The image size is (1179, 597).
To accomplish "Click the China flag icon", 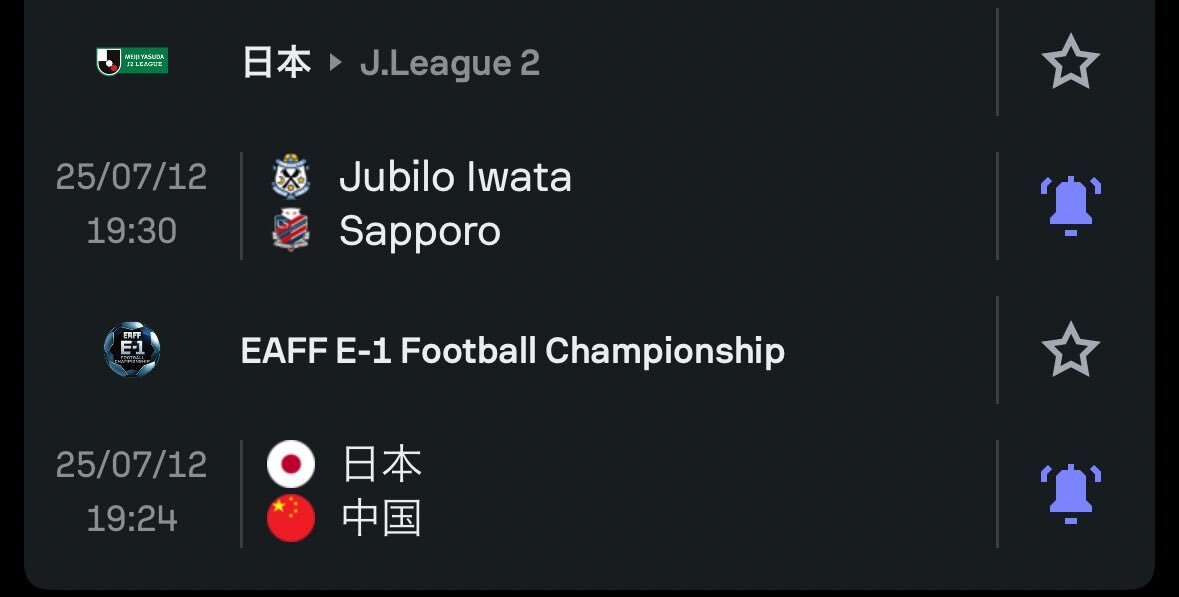I will point(292,518).
